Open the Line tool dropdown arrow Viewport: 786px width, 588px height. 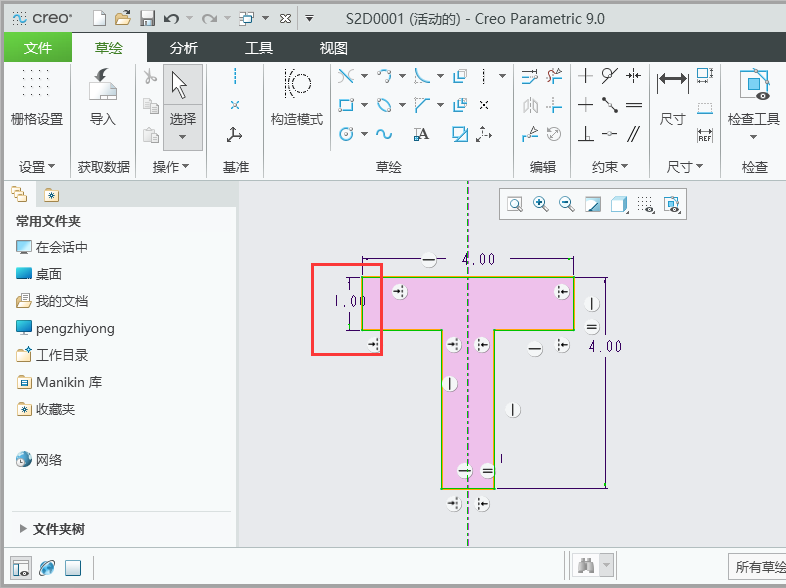tap(364, 76)
